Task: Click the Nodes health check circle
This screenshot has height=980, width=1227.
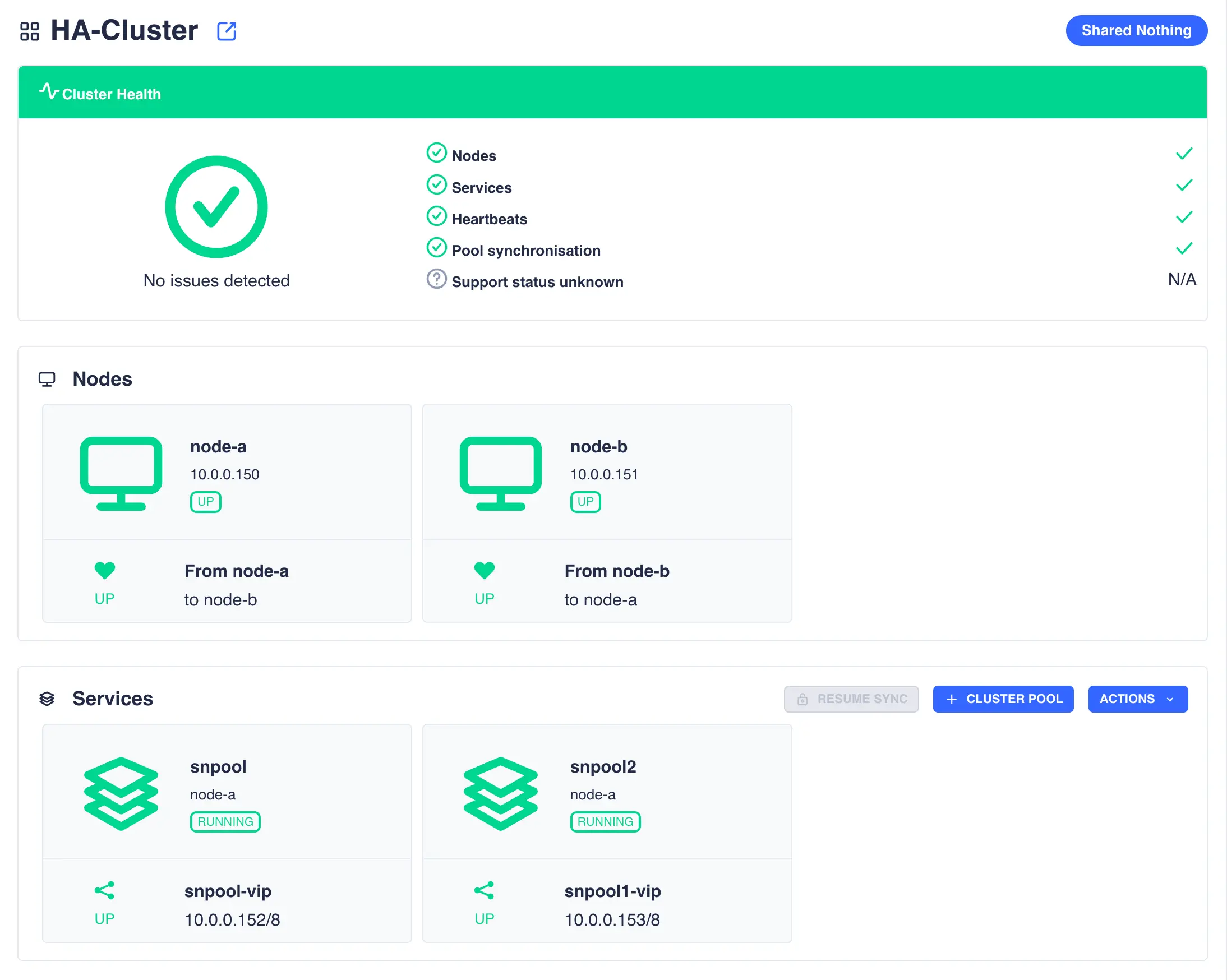Action: click(436, 152)
